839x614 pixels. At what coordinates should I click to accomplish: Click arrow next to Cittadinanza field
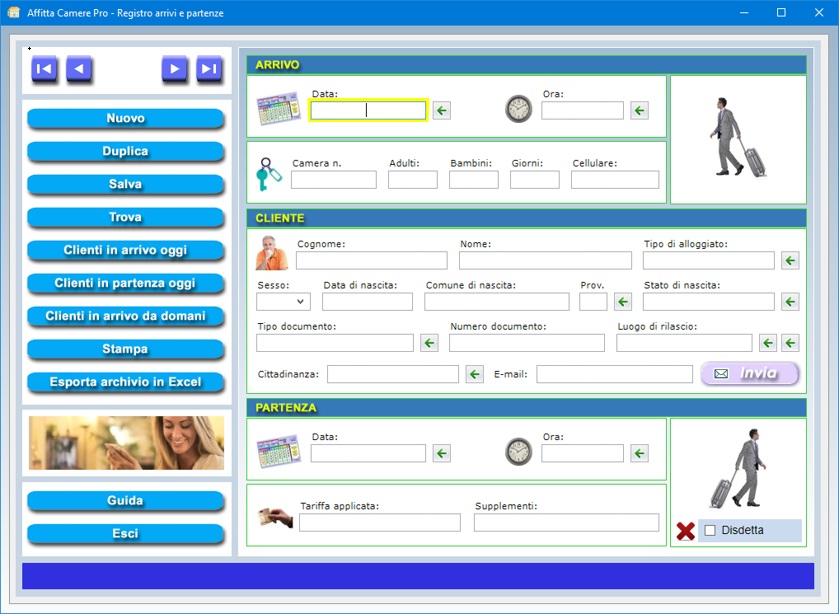475,374
